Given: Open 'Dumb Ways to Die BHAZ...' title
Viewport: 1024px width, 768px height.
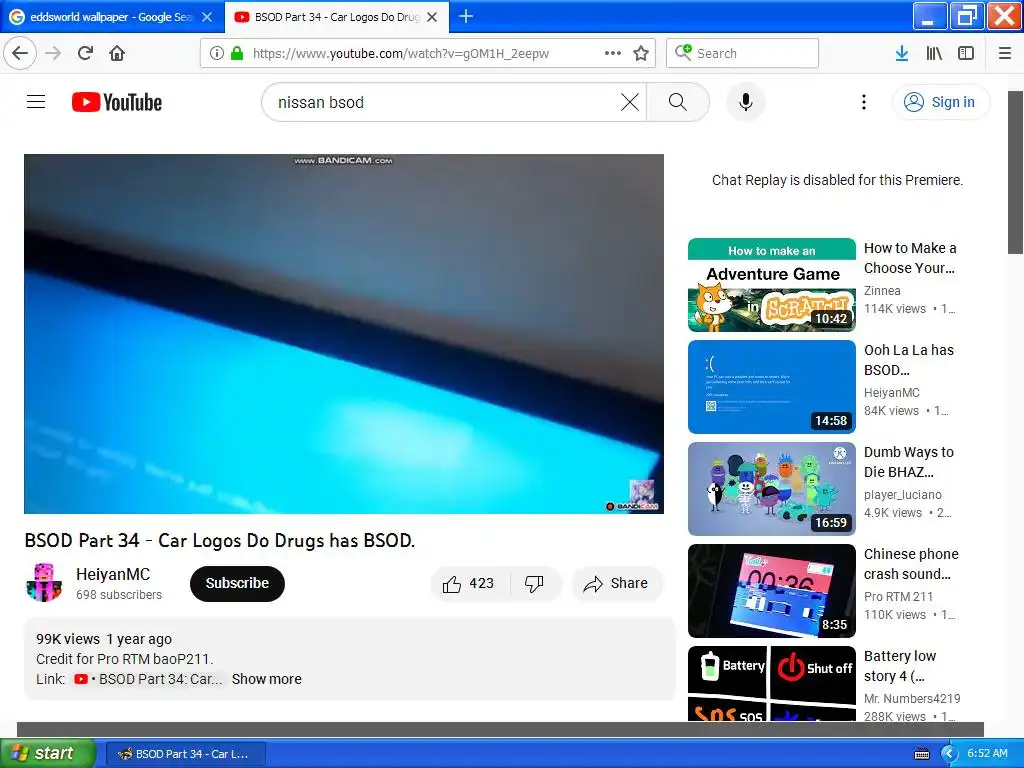Looking at the screenshot, I should coord(909,462).
